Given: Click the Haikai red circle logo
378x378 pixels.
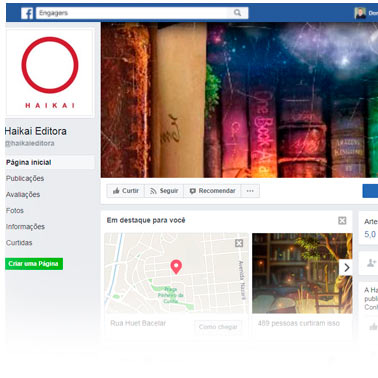Looking at the screenshot, I should point(50,65).
